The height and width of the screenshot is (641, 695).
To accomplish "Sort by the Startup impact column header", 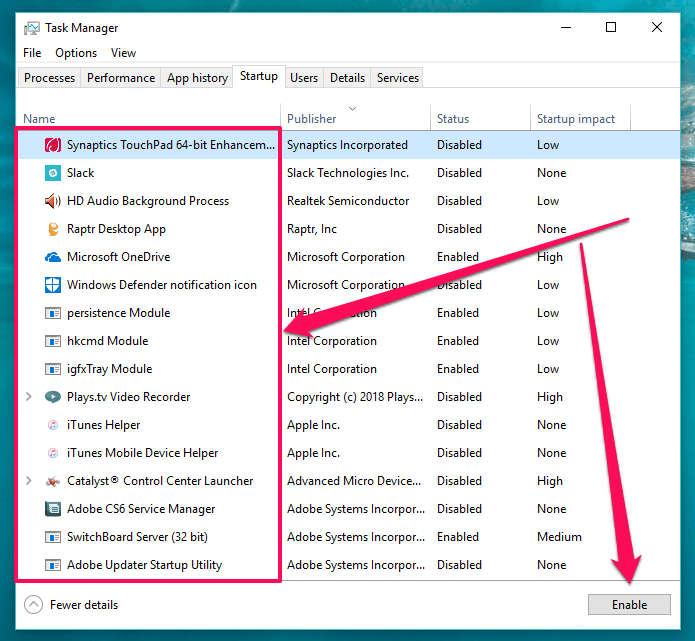I will (580, 118).
